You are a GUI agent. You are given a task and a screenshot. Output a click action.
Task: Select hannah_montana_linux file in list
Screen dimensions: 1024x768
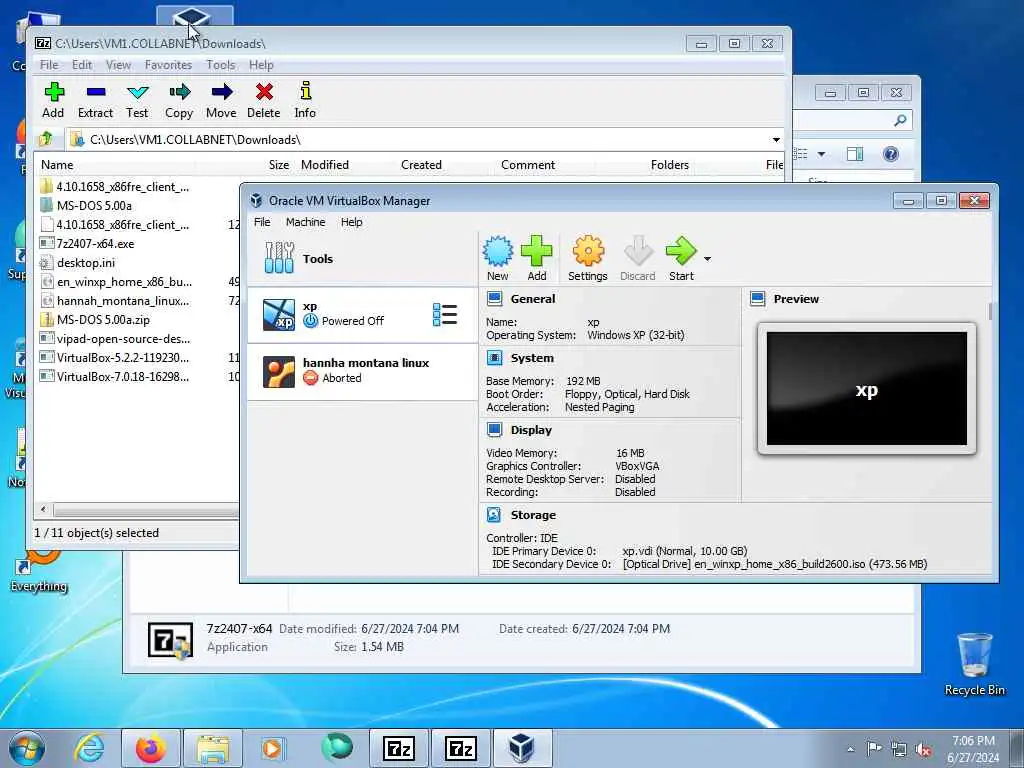(123, 301)
